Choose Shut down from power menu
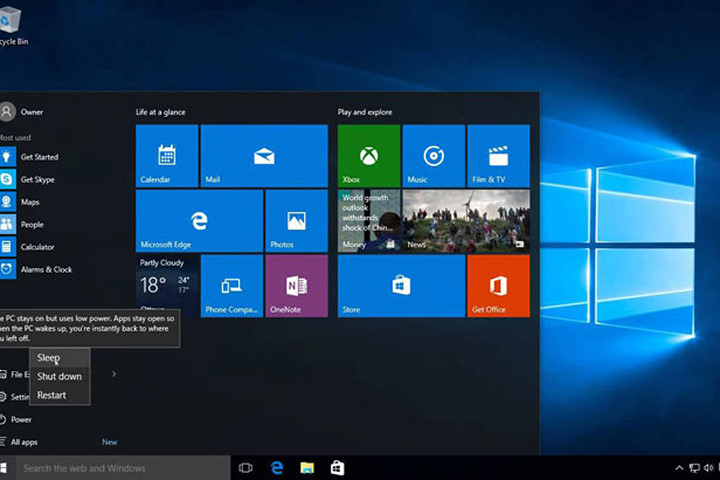720x480 pixels. (x=60, y=376)
